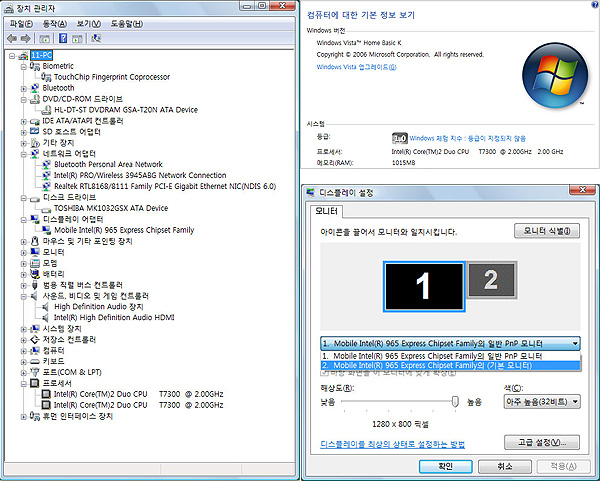
Task: Click the 해상도 resolution slider handle
Action: point(455,401)
